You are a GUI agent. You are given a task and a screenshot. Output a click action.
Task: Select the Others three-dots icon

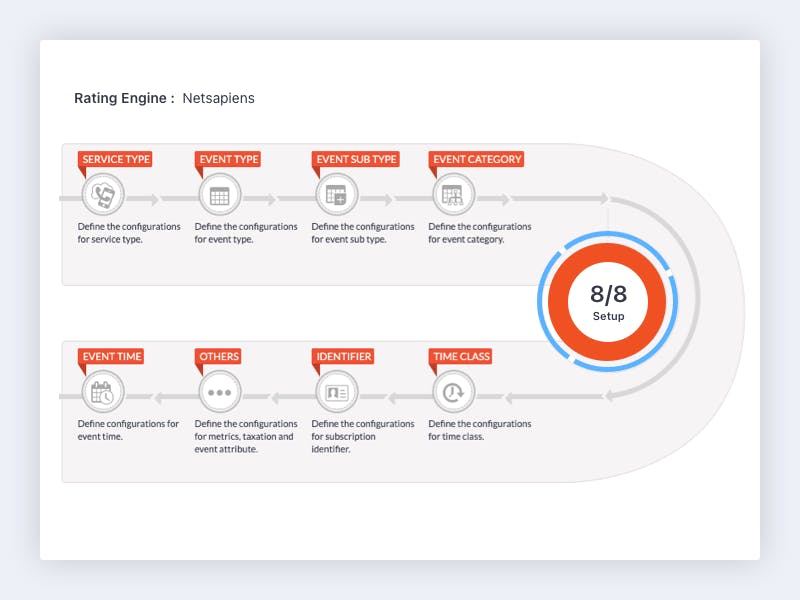(220, 392)
